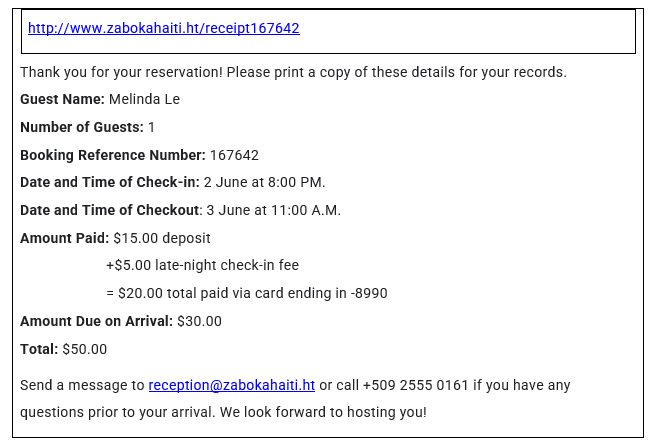This screenshot has height=444, width=653.
Task: Click the "Number of Guests:" label
Action: tap(82, 127)
